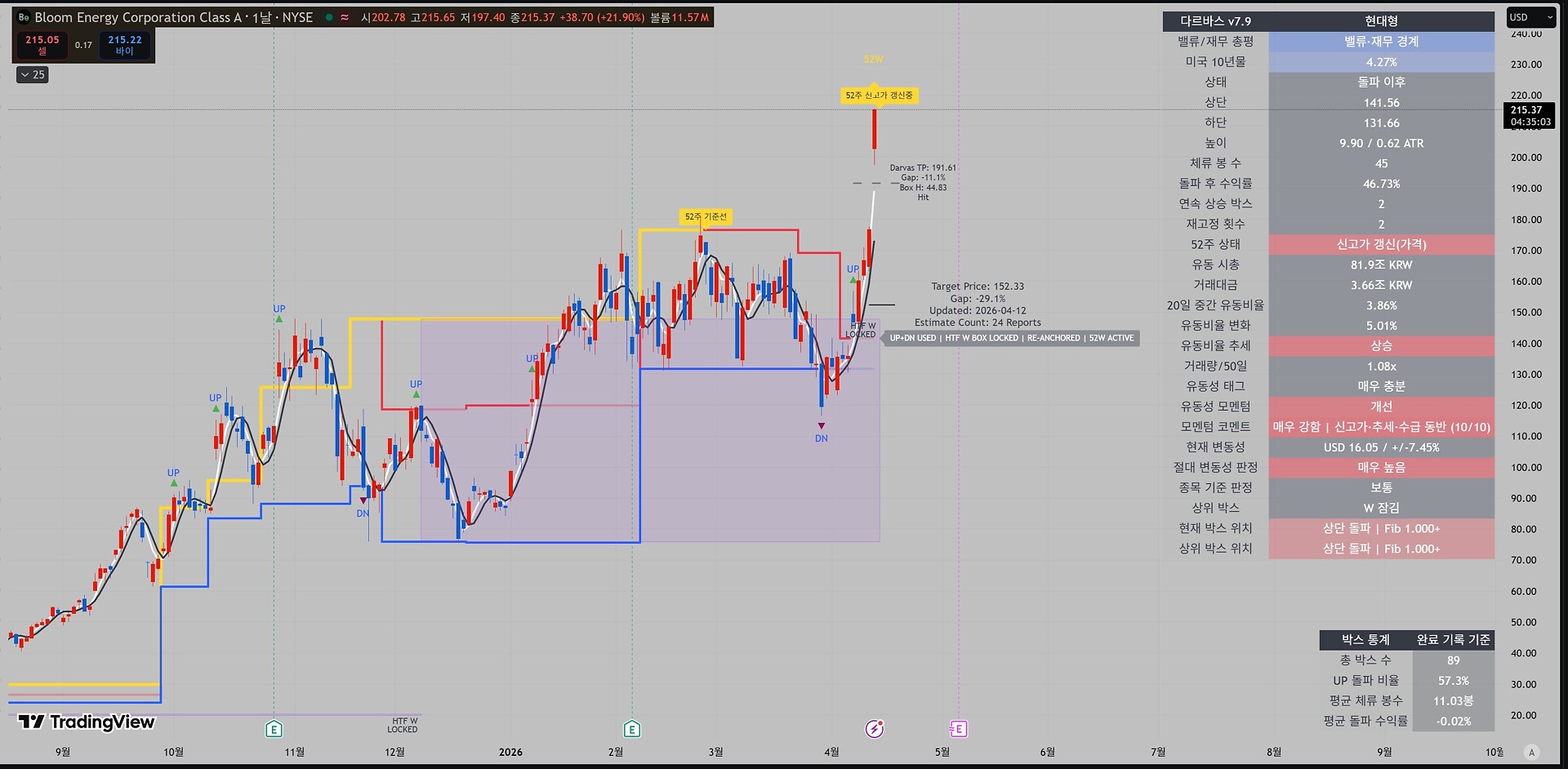Click the 12월 label on time axis
The image size is (1568, 769).
tap(394, 752)
